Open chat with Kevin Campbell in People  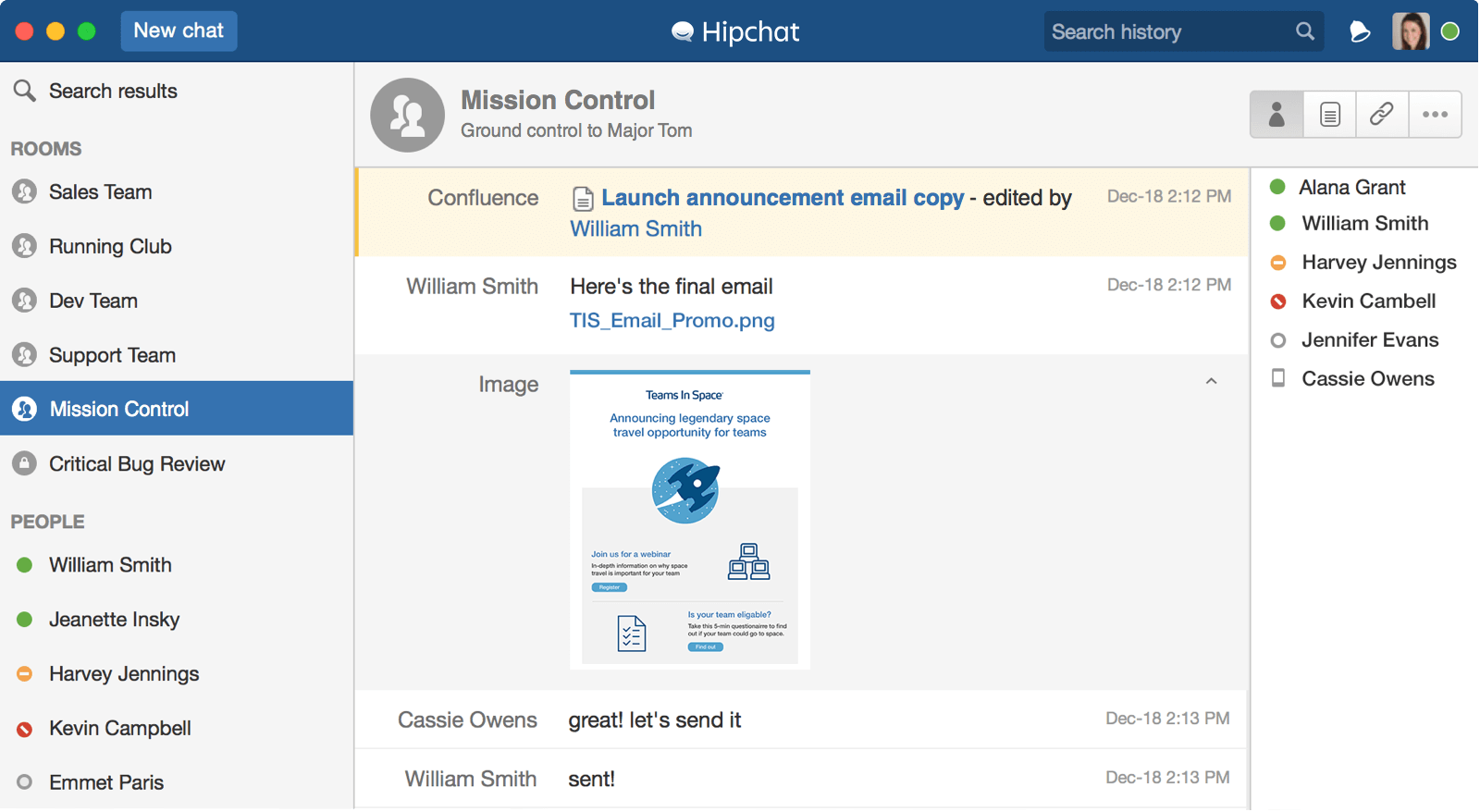point(177,728)
